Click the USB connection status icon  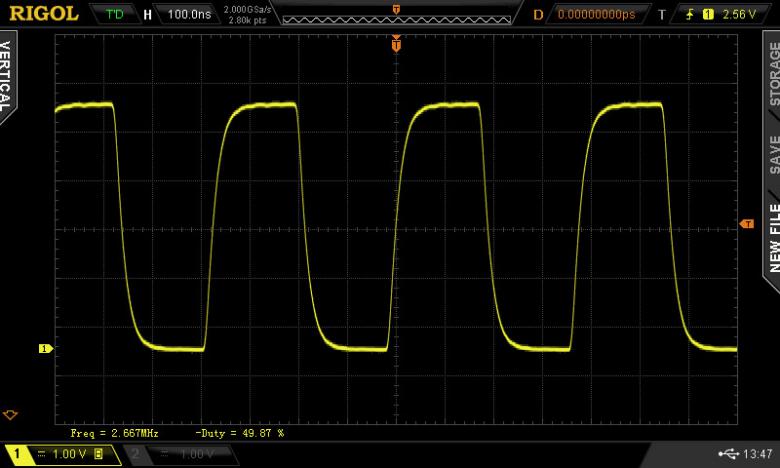(x=727, y=454)
